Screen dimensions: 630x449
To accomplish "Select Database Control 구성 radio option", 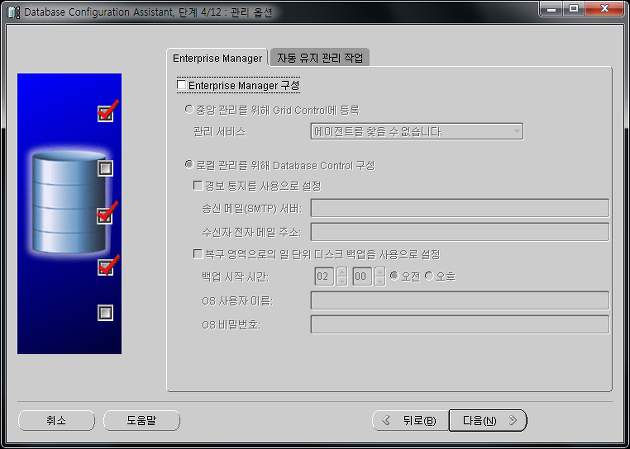I will click(189, 165).
